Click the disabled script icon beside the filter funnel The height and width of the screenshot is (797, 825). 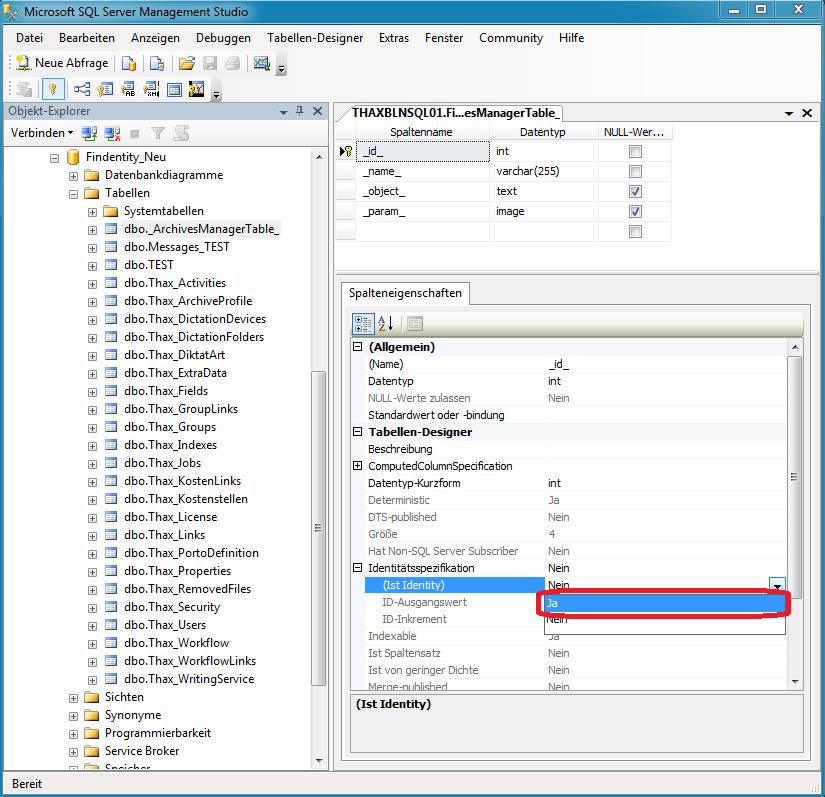181,134
